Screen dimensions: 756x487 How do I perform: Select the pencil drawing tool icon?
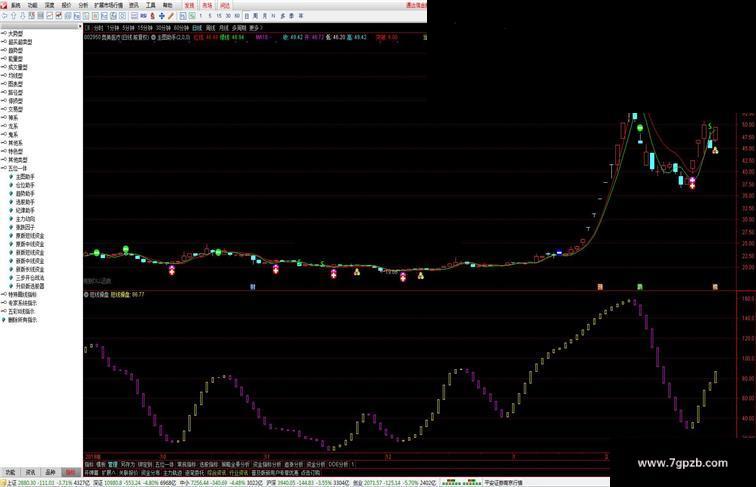point(171,16)
